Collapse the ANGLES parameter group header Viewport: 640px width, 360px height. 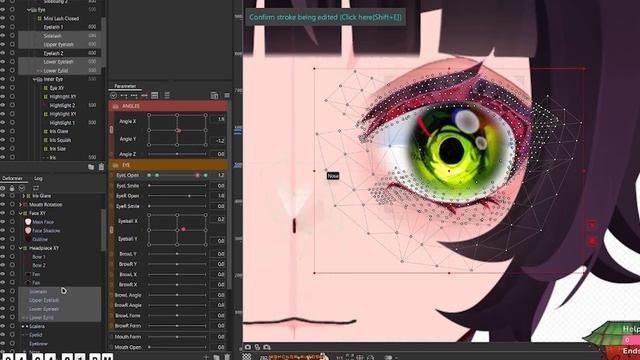(168, 106)
